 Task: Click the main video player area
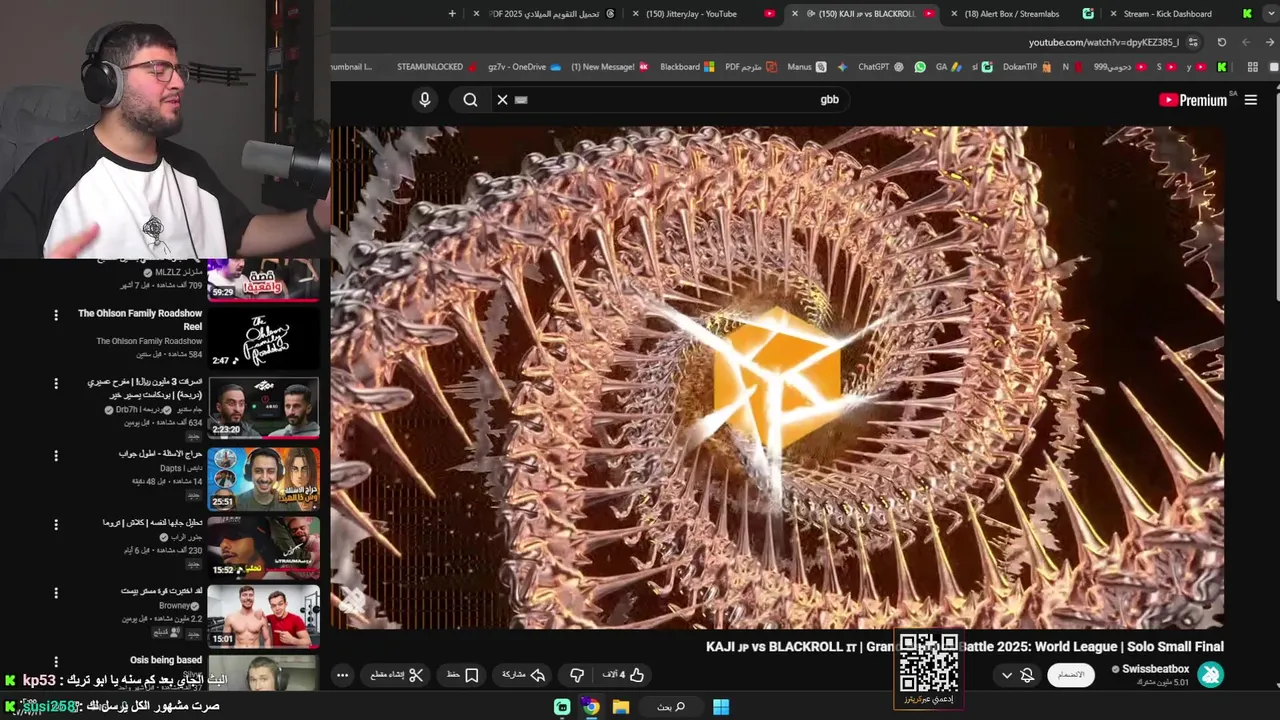coord(777,377)
